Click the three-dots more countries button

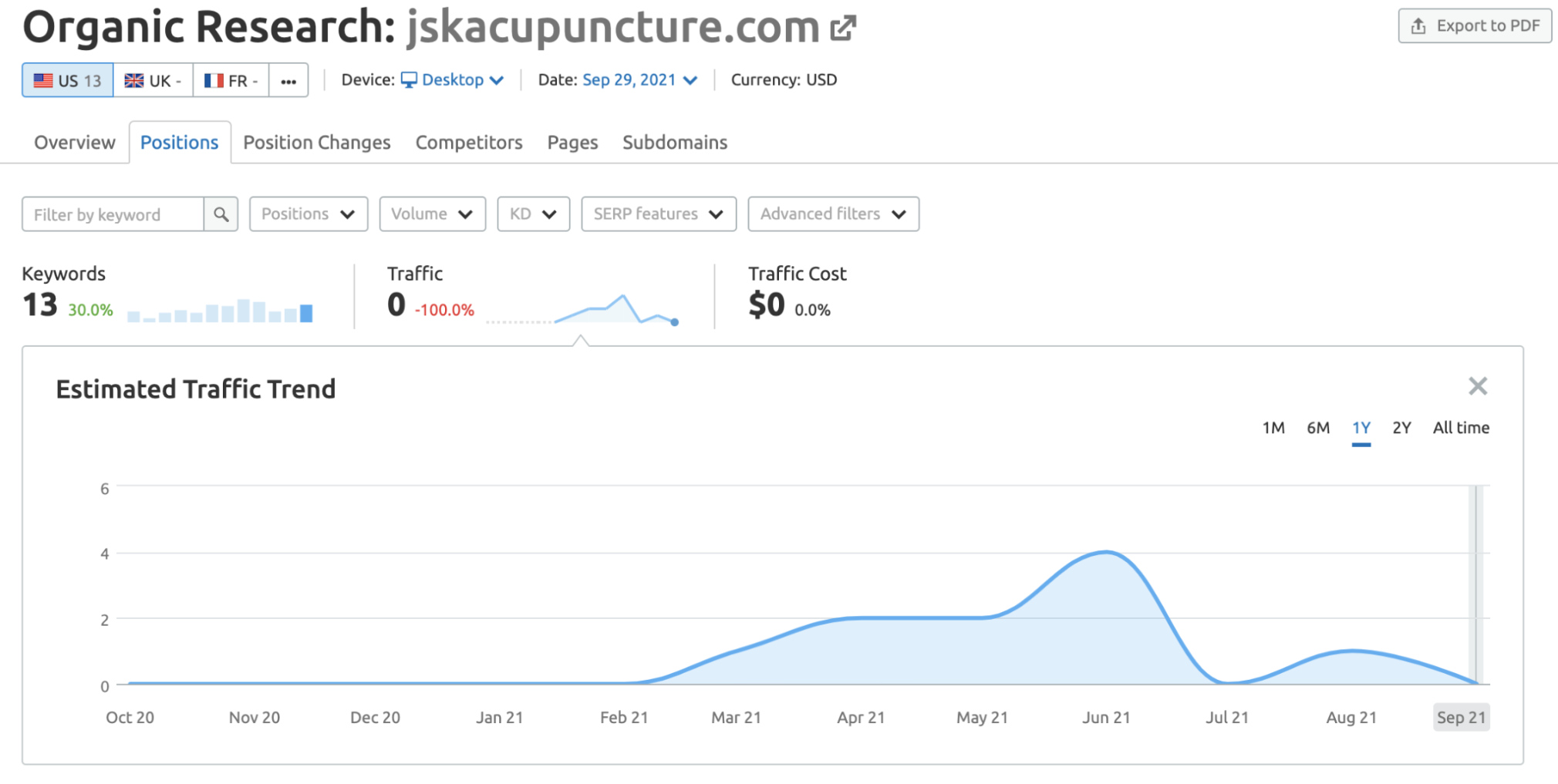point(288,80)
